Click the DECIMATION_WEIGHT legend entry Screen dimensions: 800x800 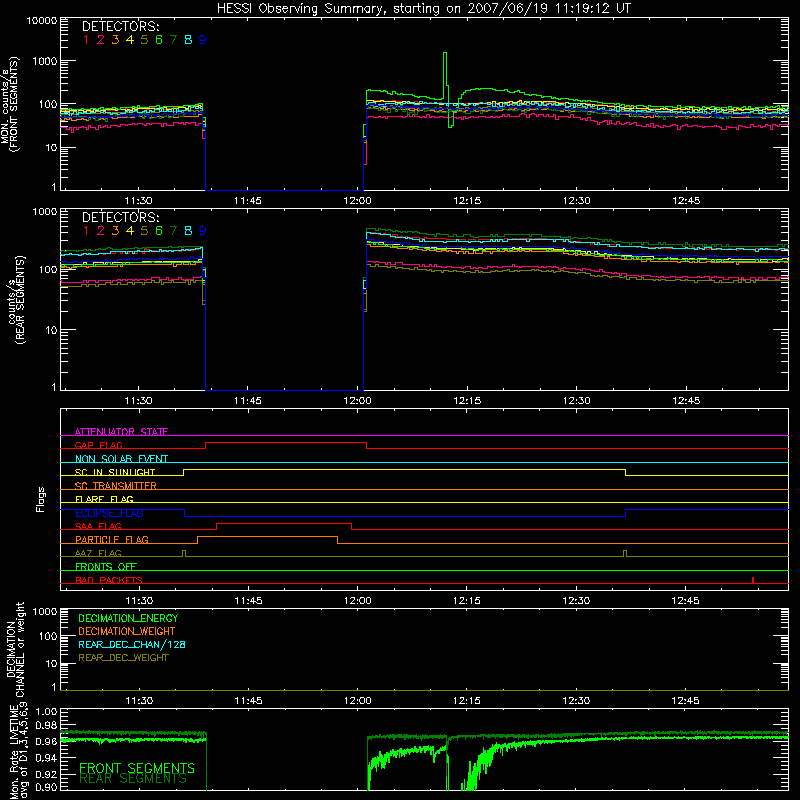click(x=127, y=631)
